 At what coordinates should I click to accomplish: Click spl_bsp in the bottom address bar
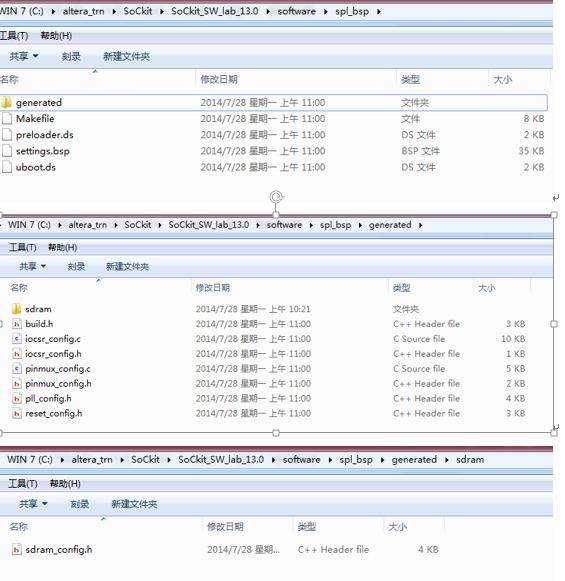coord(356,460)
